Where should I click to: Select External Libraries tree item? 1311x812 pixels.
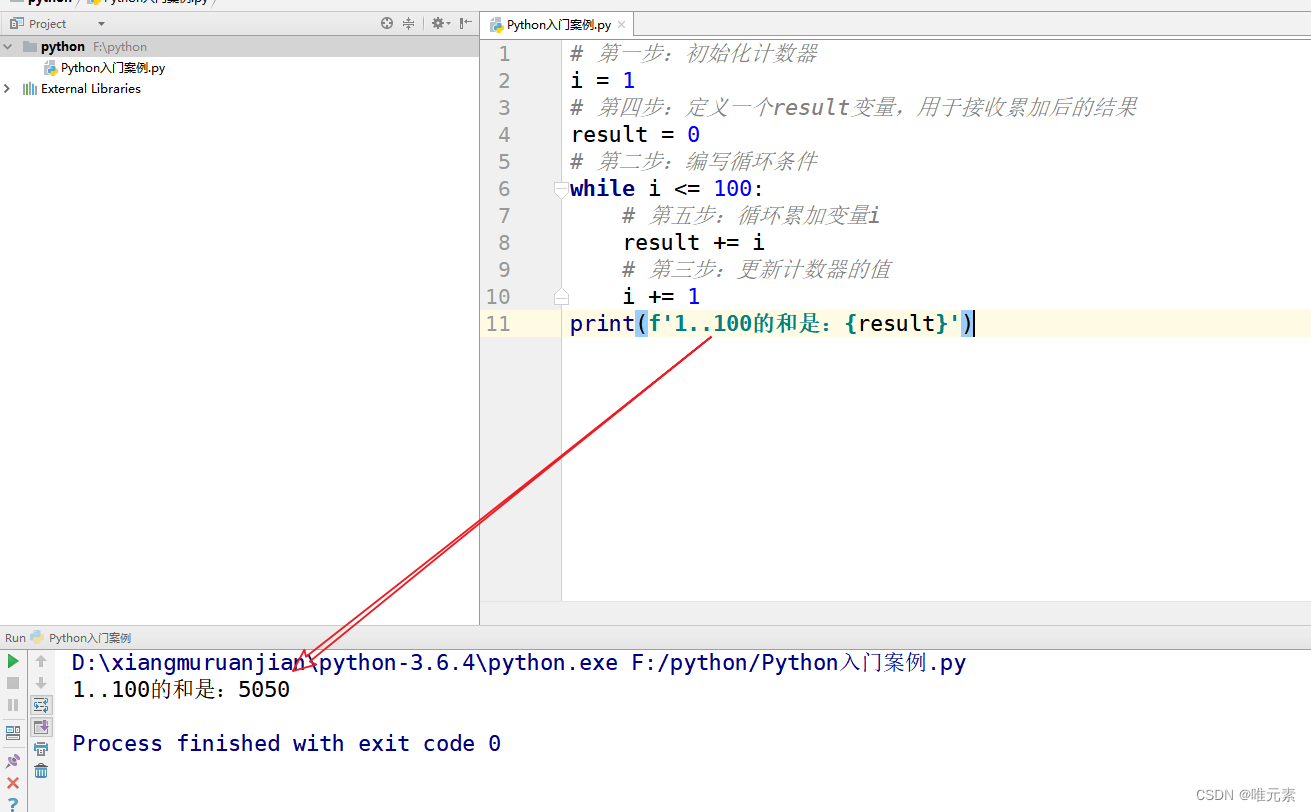click(91, 89)
